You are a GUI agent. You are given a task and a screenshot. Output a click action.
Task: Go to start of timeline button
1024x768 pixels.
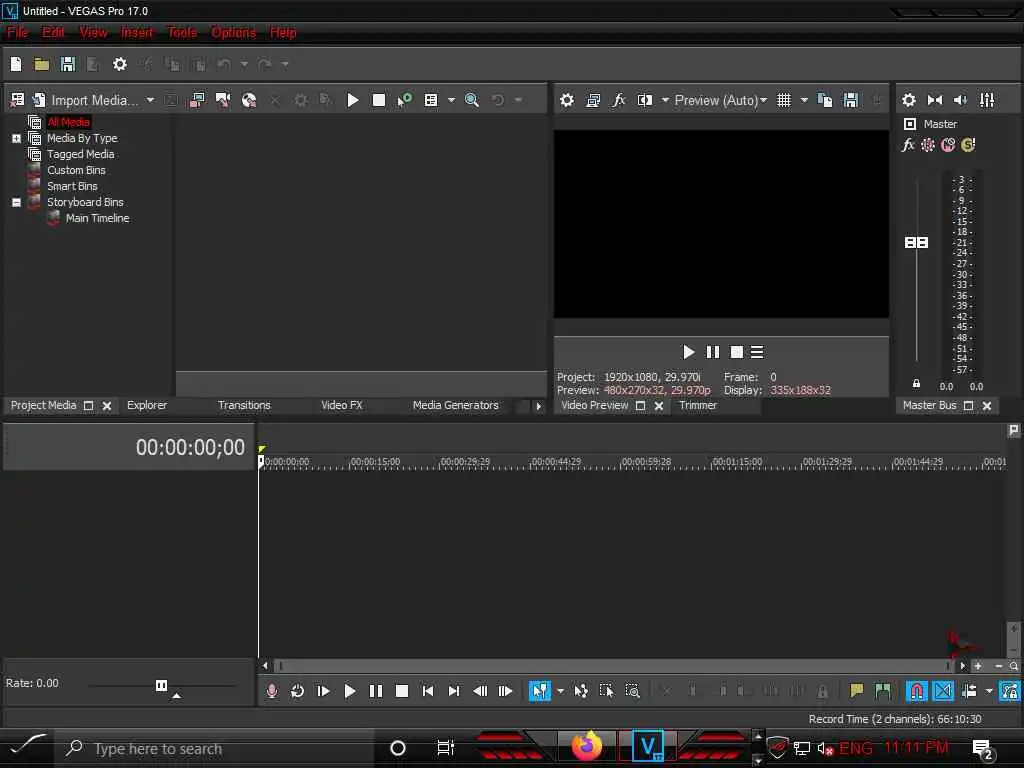[428, 691]
